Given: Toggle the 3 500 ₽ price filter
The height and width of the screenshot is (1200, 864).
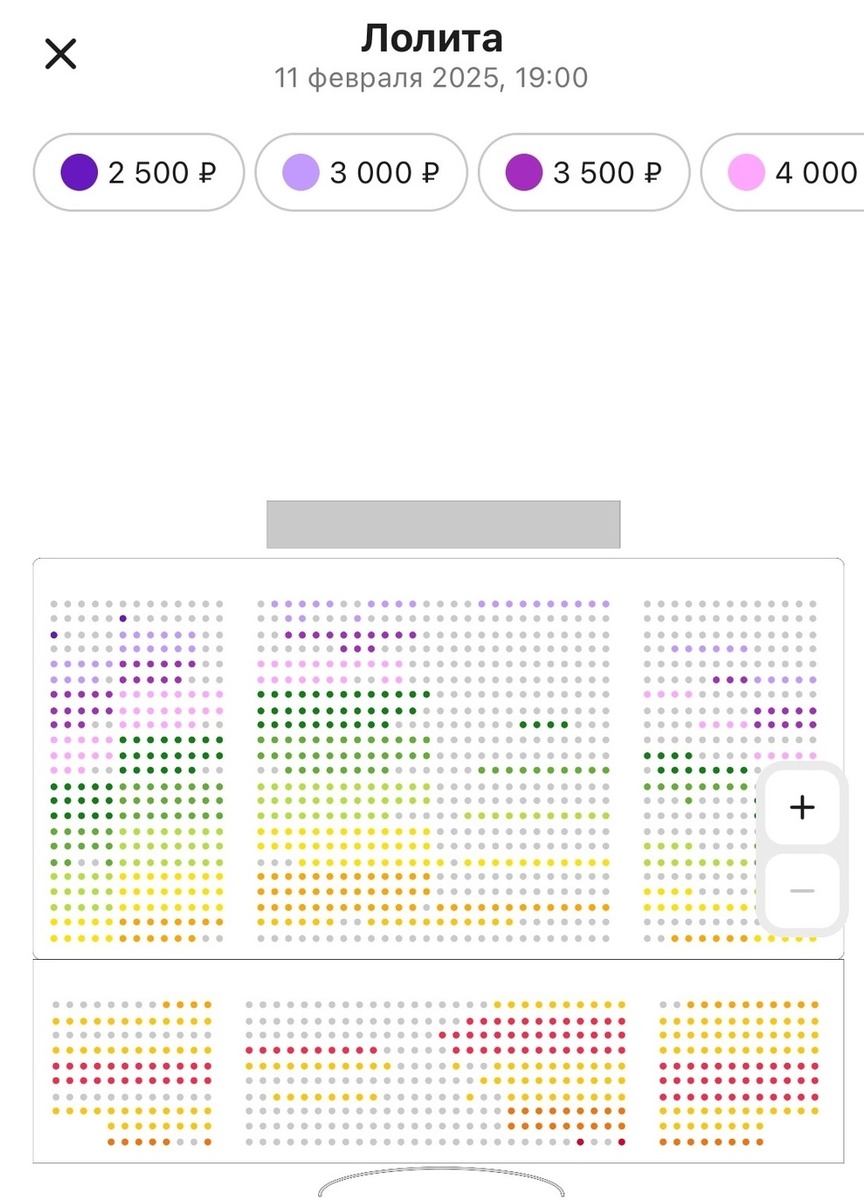Looking at the screenshot, I should (x=584, y=172).
